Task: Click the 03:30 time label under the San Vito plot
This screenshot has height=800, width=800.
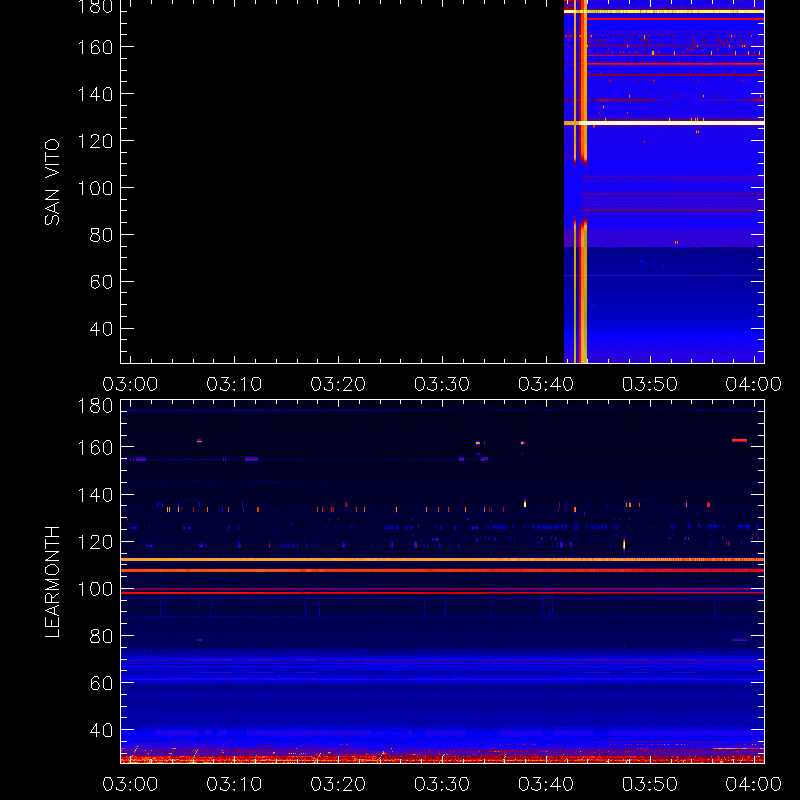Action: coord(442,384)
